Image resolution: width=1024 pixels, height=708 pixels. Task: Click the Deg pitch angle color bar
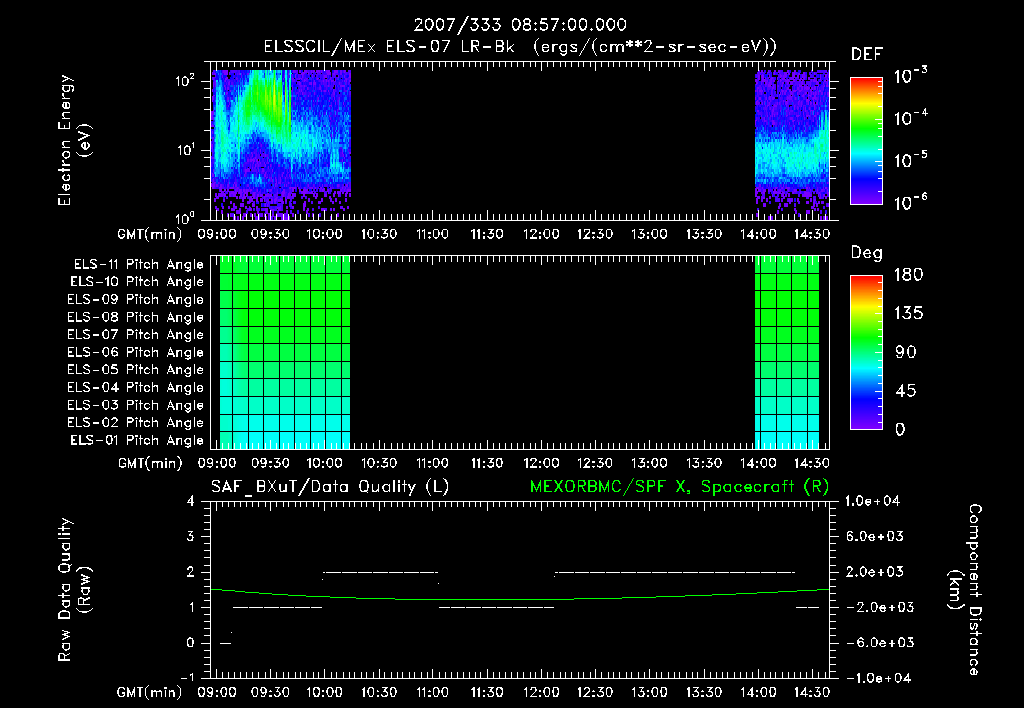(866, 353)
